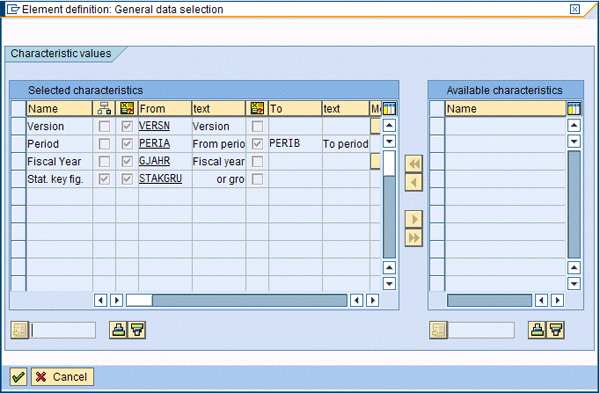This screenshot has height=393, width=600.
Task: Move all characteristics left with double-arrow button
Action: pyautogui.click(x=414, y=164)
